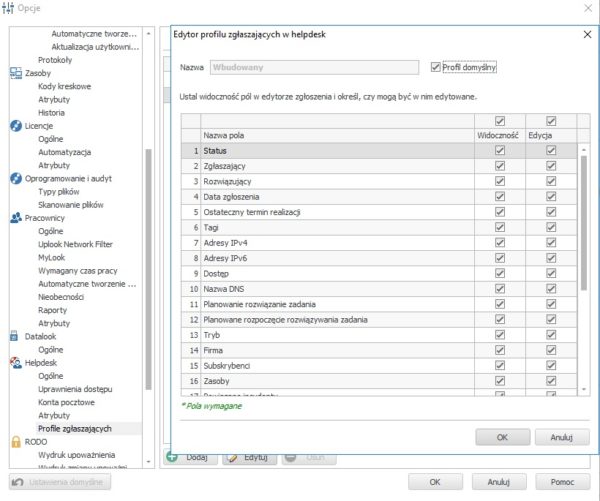Select Nieobecności in the tree
The height and width of the screenshot is (501, 600).
[61, 297]
